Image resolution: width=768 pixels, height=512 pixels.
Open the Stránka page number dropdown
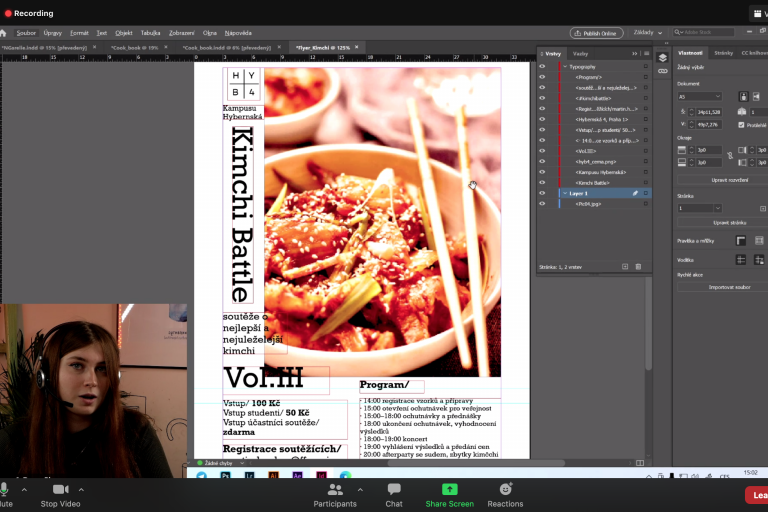tap(699, 208)
